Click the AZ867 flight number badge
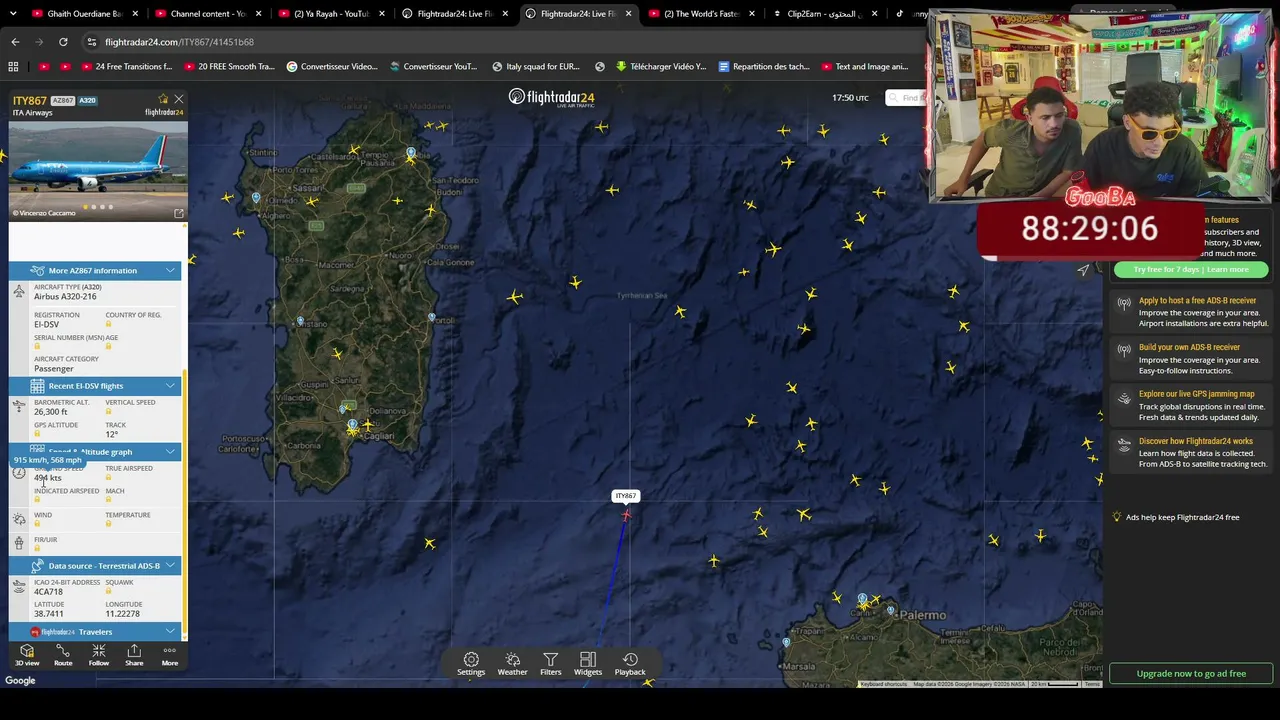This screenshot has width=1280, height=720. (x=63, y=101)
